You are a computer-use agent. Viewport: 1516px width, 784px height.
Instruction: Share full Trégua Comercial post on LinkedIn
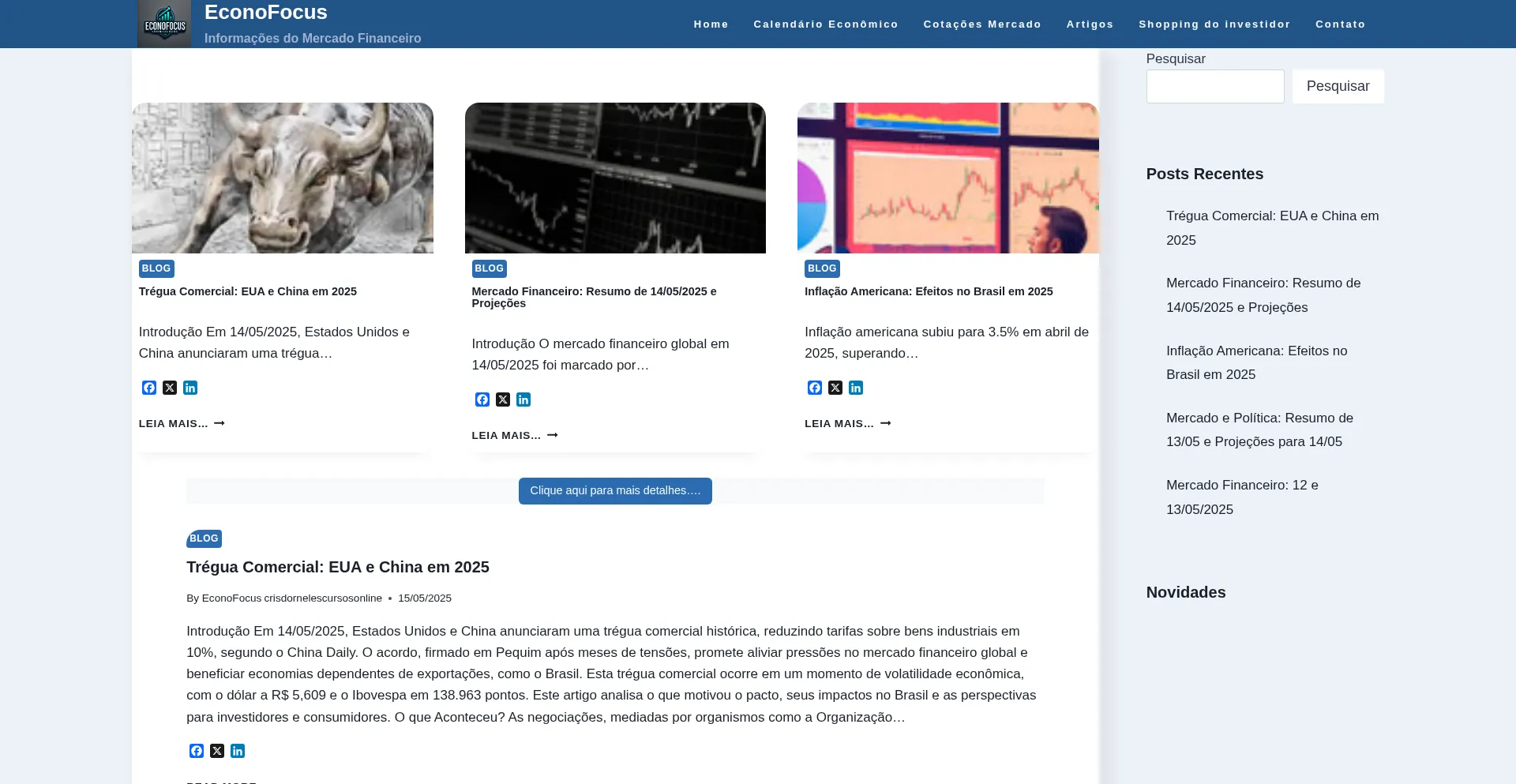[x=238, y=751]
